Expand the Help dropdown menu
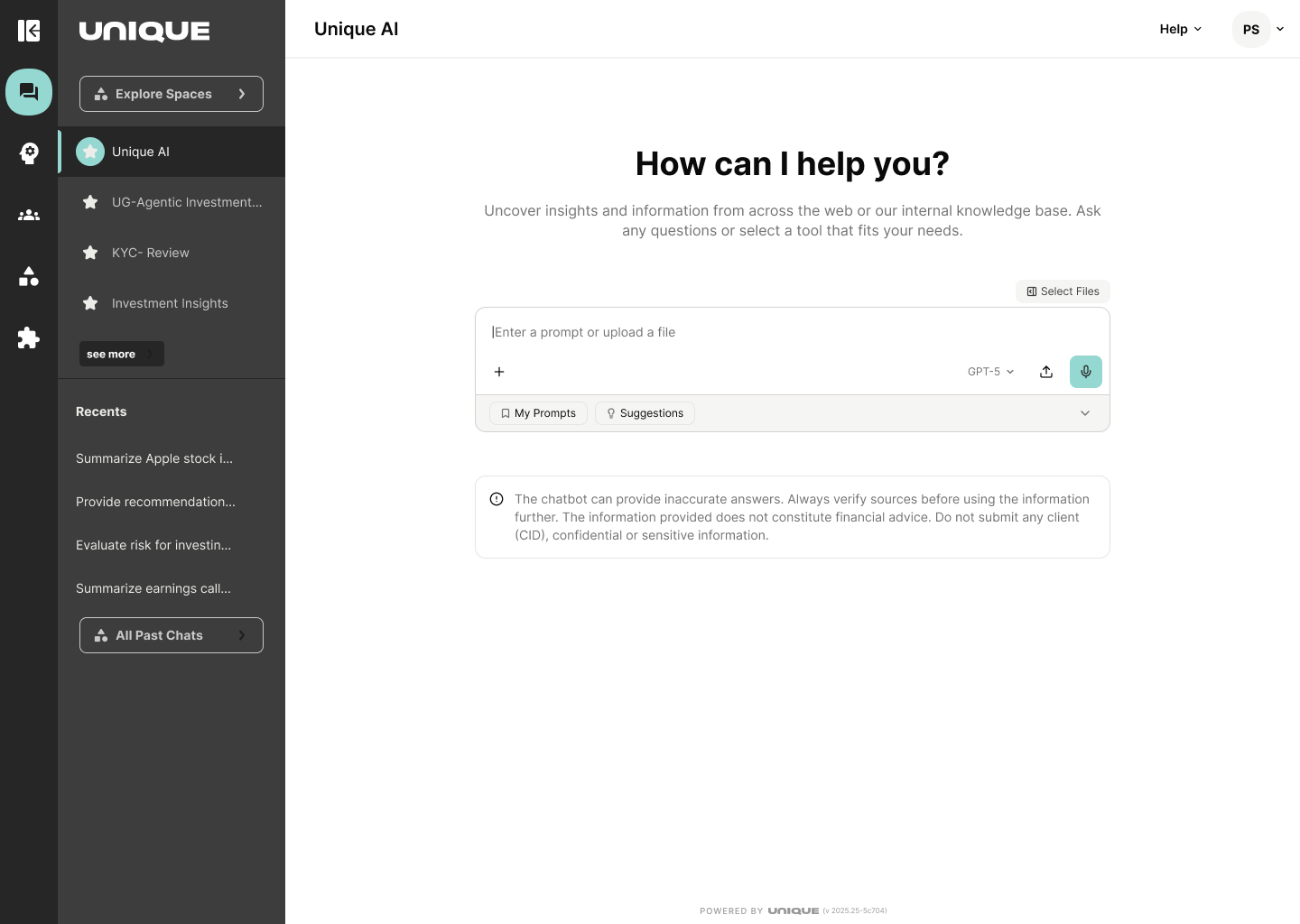 pyautogui.click(x=1180, y=29)
